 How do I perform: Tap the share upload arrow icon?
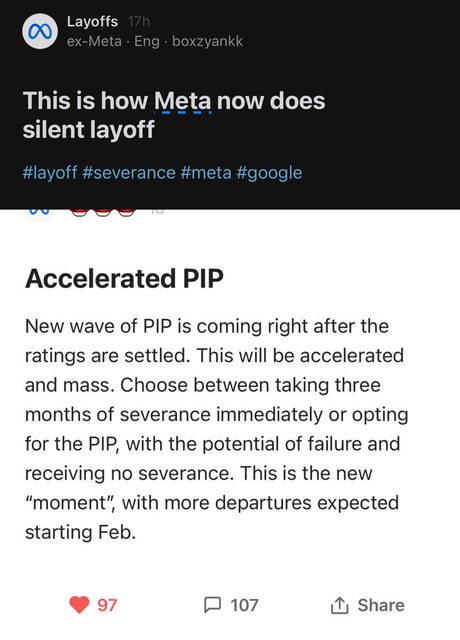click(339, 605)
